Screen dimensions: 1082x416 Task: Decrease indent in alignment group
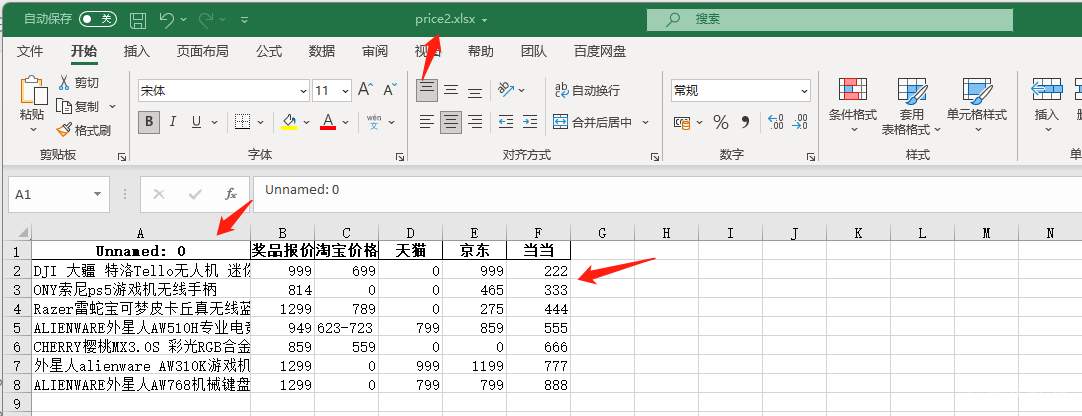coord(506,122)
